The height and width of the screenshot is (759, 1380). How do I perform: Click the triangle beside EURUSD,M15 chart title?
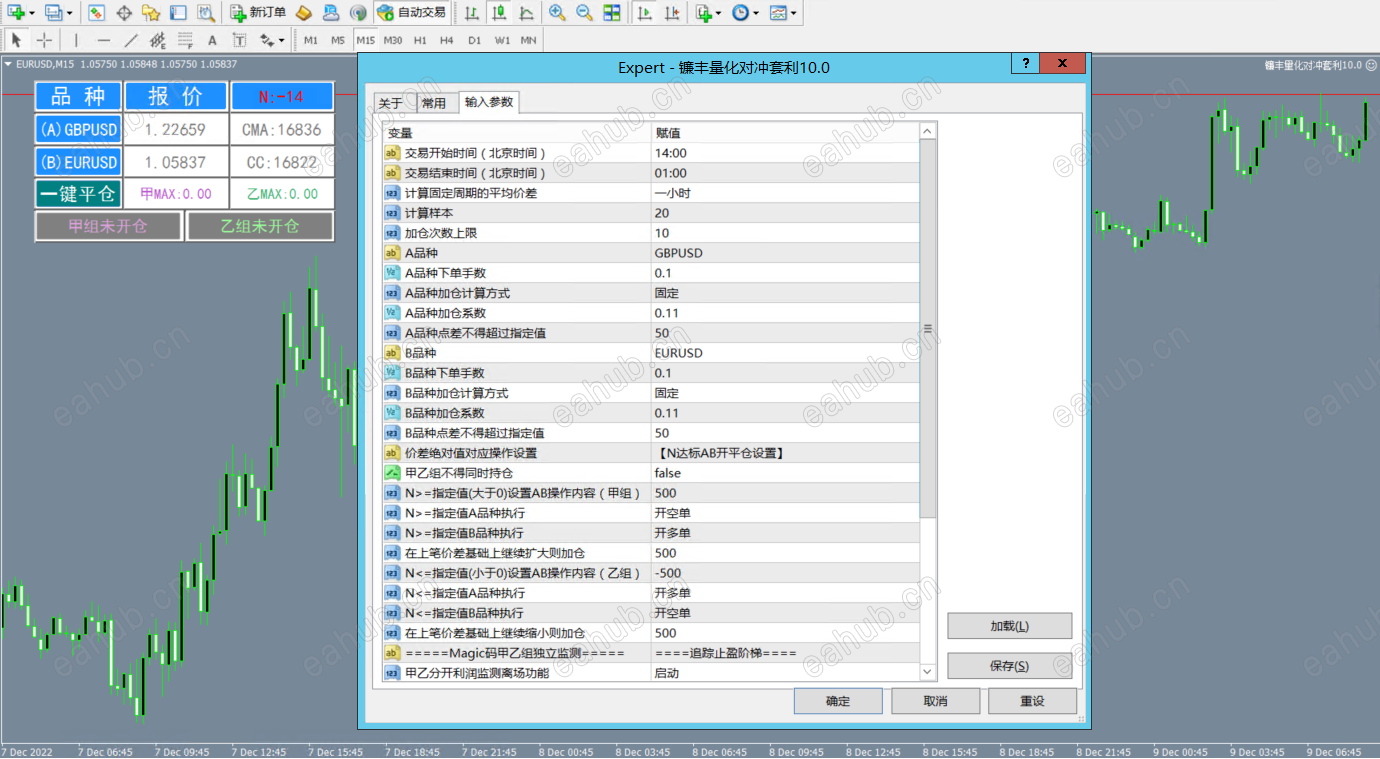coord(8,64)
